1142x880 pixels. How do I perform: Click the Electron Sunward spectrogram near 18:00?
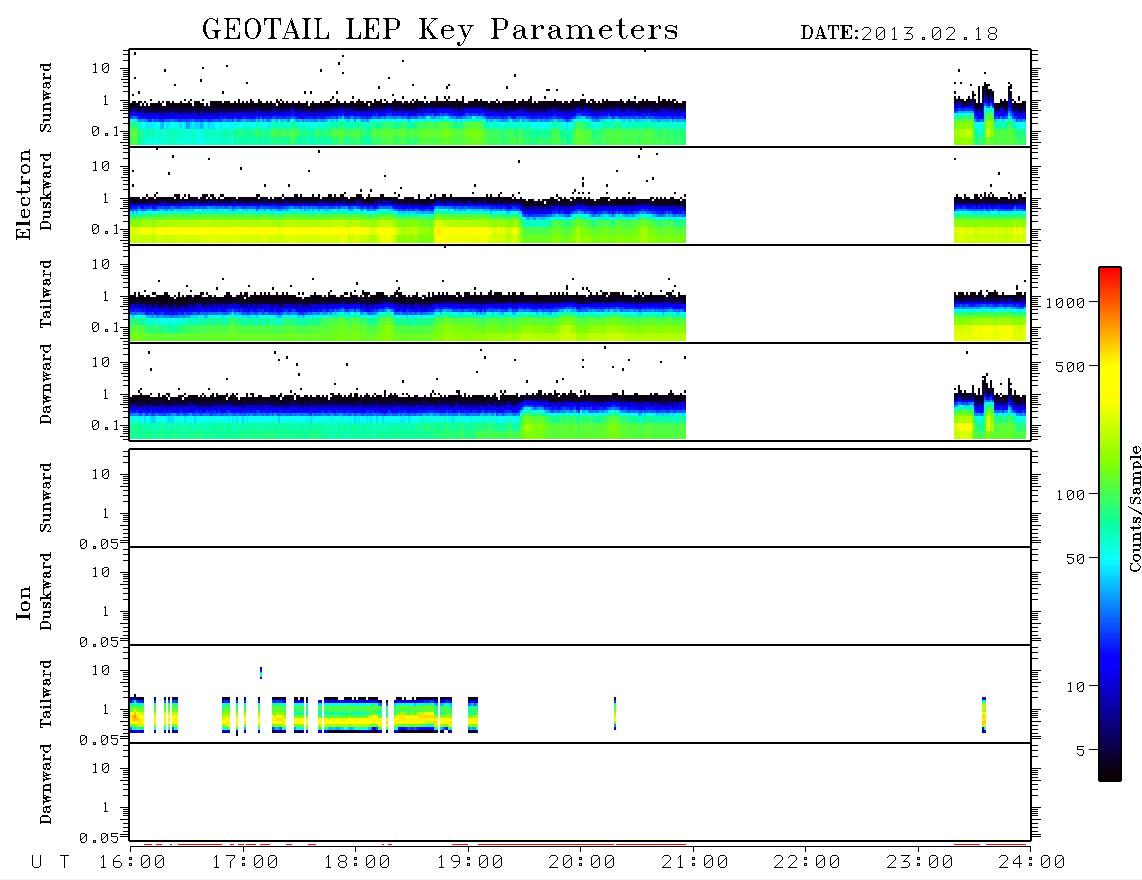point(356,122)
